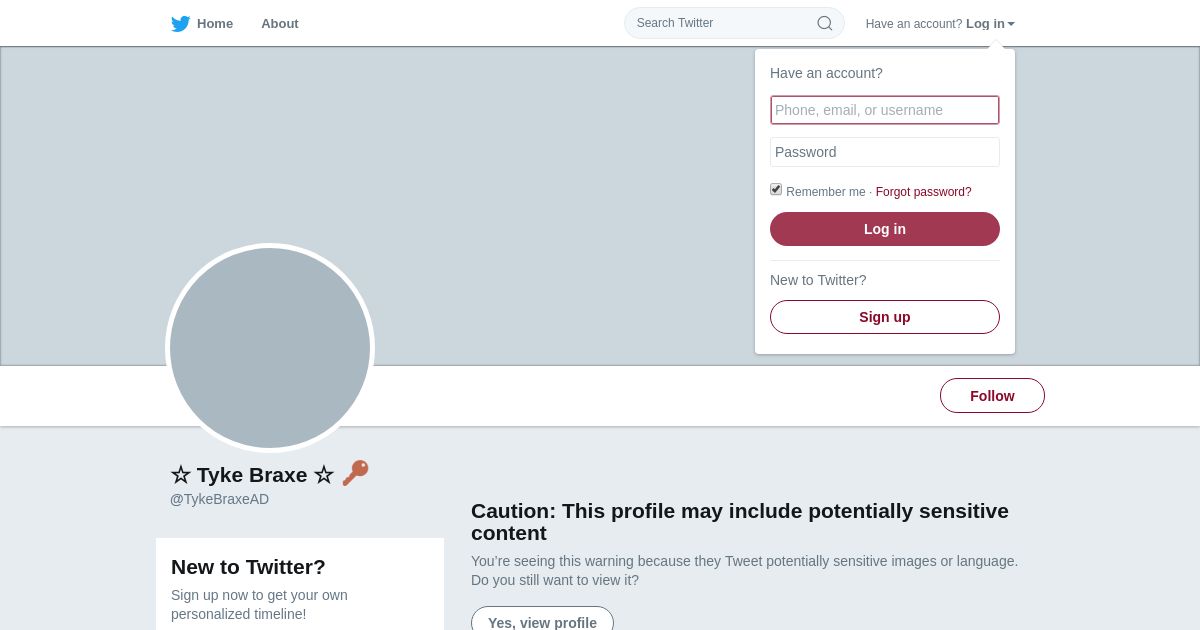Screen dimensions: 1200x630
Task: Click the star after Tyke Braxe name
Action: point(323,475)
